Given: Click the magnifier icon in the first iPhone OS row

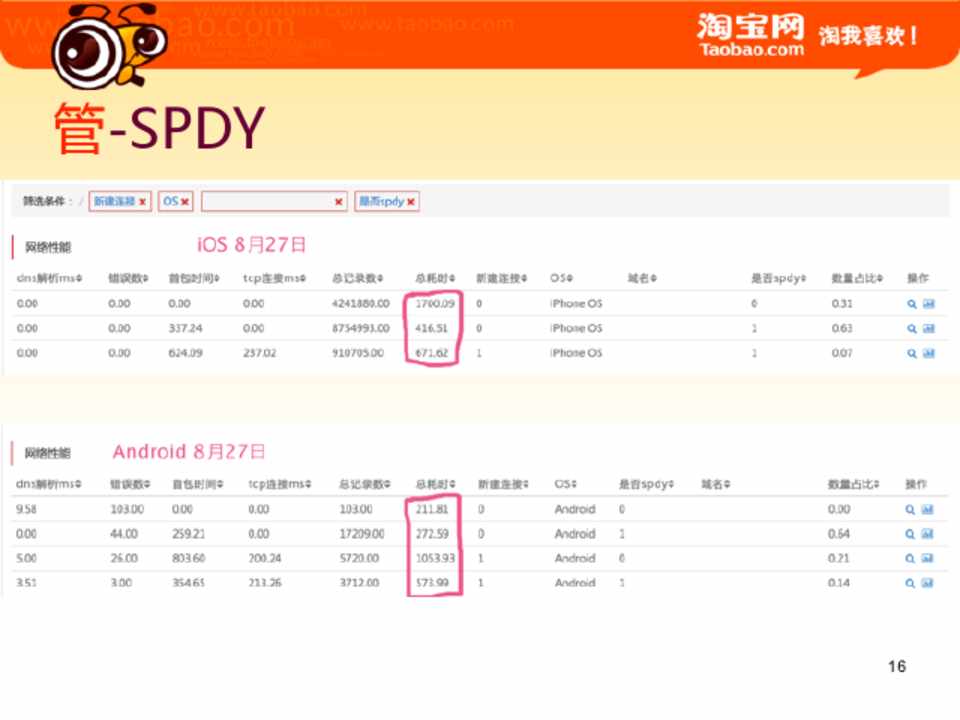Looking at the screenshot, I should pyautogui.click(x=911, y=303).
